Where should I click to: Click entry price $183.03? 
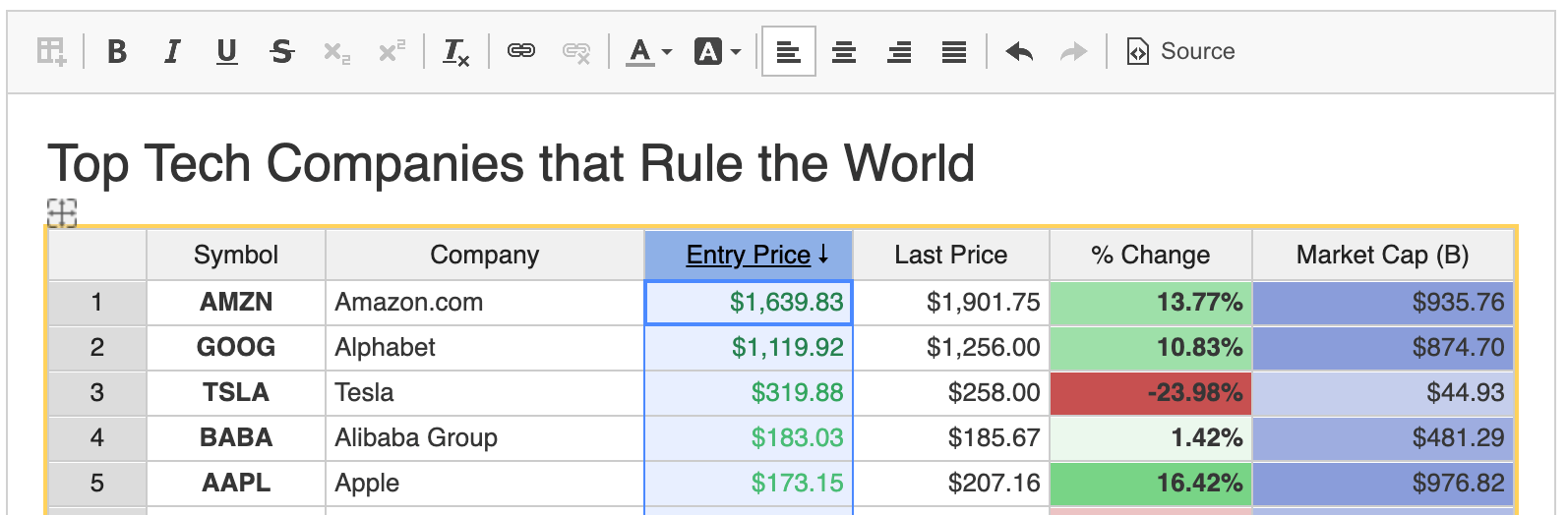749,438
